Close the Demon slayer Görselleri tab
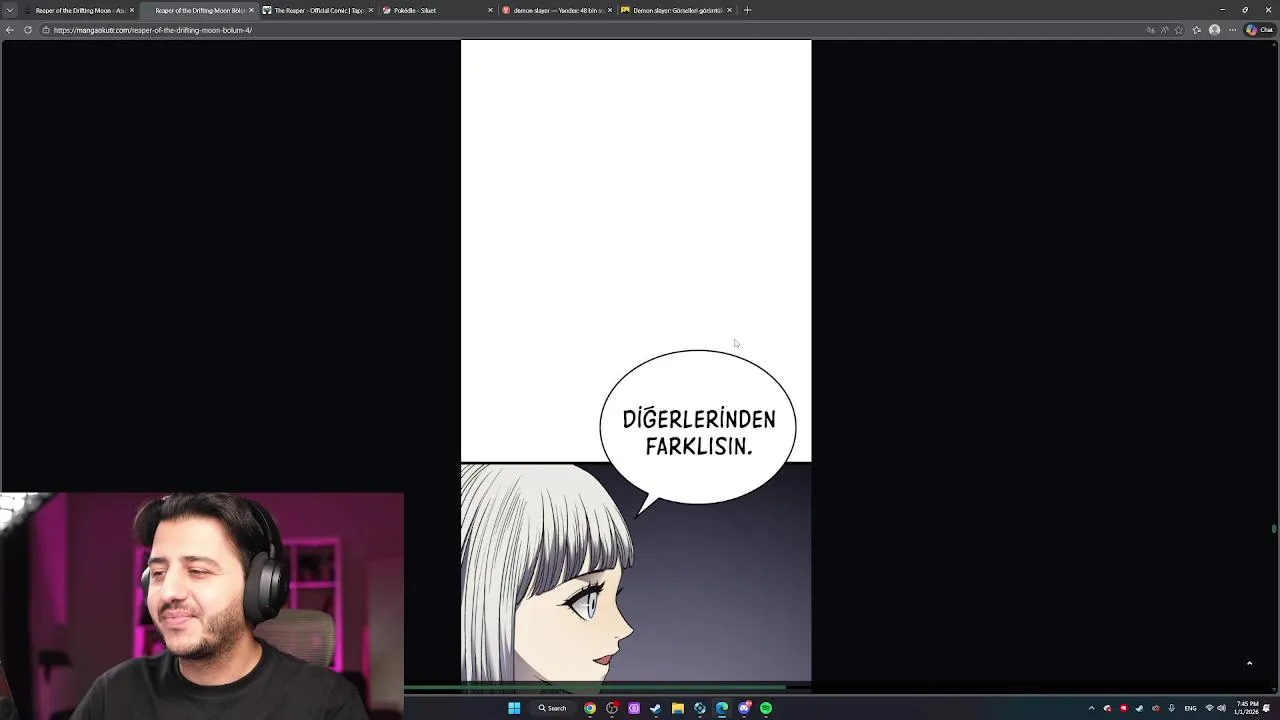The image size is (1280, 720). (729, 10)
